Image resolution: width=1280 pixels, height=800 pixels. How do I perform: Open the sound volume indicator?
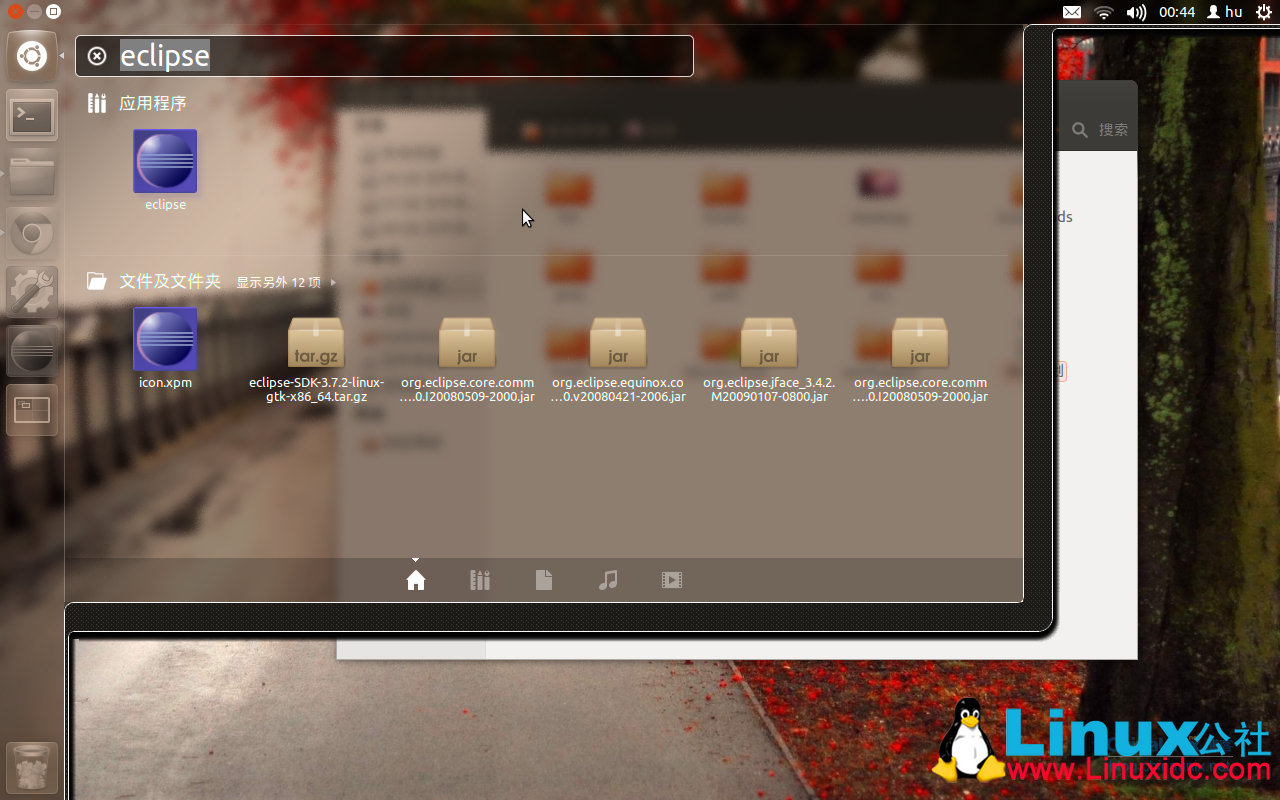pos(1136,12)
